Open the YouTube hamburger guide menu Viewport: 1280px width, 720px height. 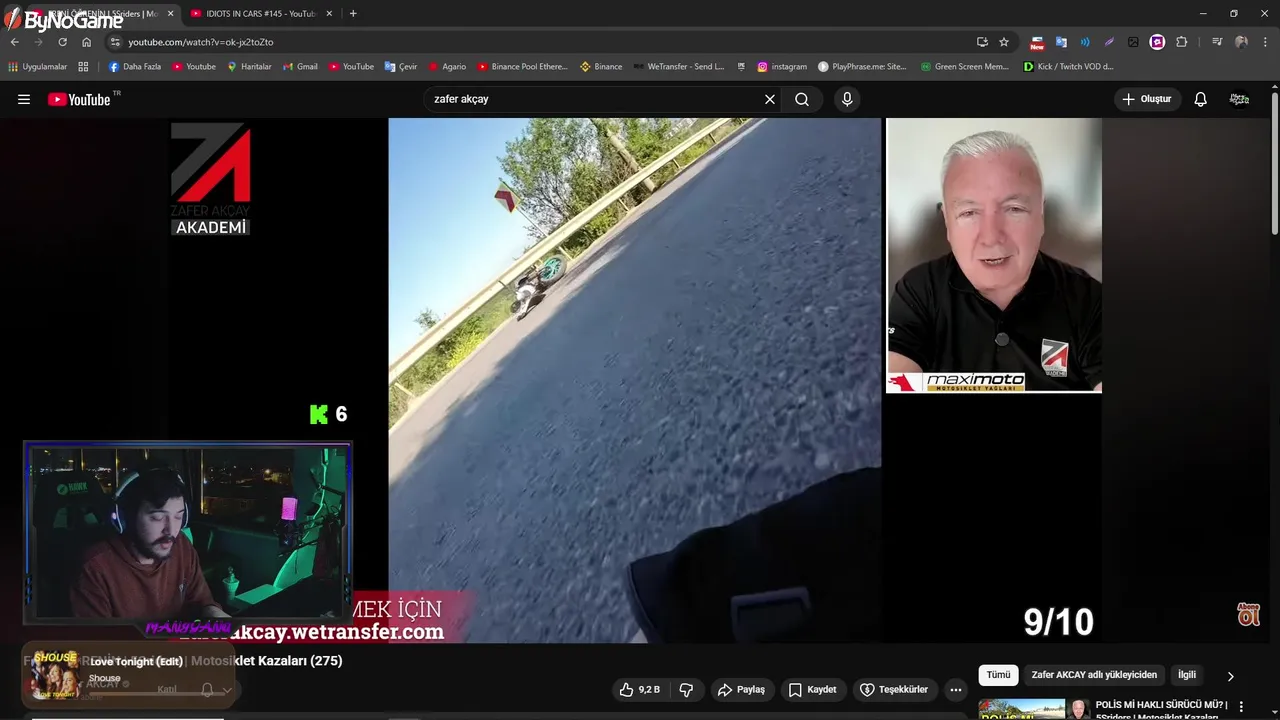24,99
